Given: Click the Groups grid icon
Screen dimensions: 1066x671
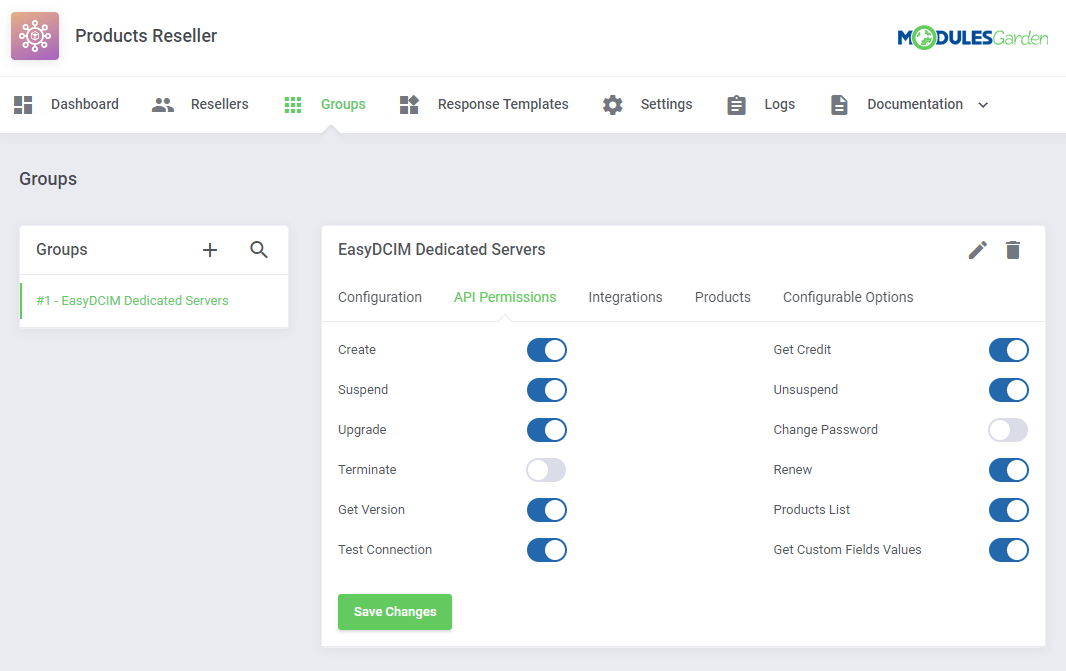Looking at the screenshot, I should pos(292,104).
